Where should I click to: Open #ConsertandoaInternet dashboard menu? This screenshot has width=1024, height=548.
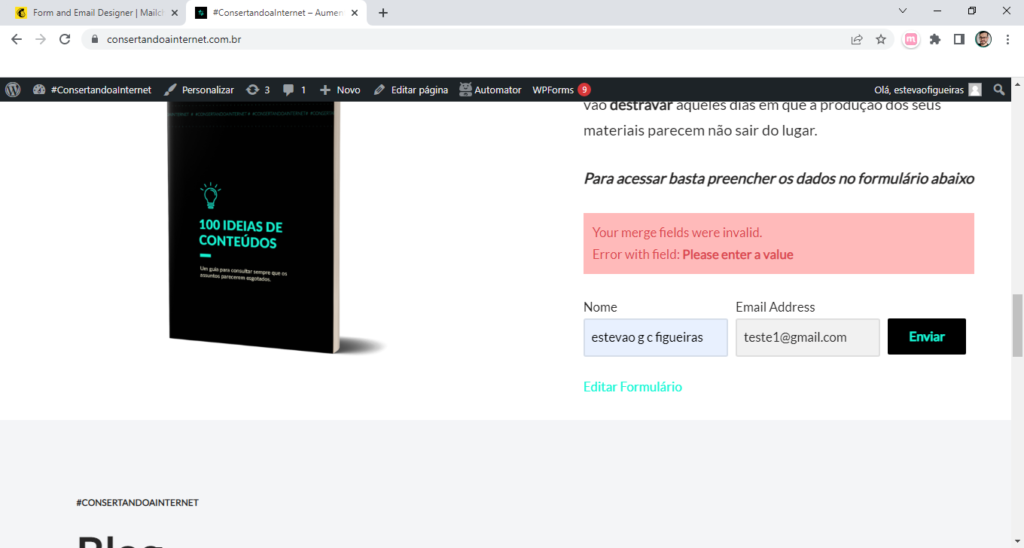92,89
